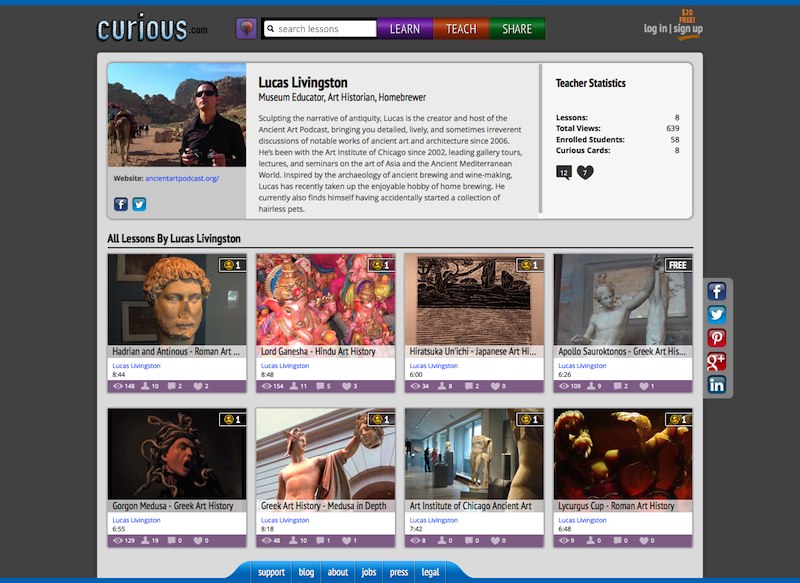Image resolution: width=800 pixels, height=583 pixels.
Task: Click the coin badge on Art Institute of Chicago lesson
Action: pos(530,419)
